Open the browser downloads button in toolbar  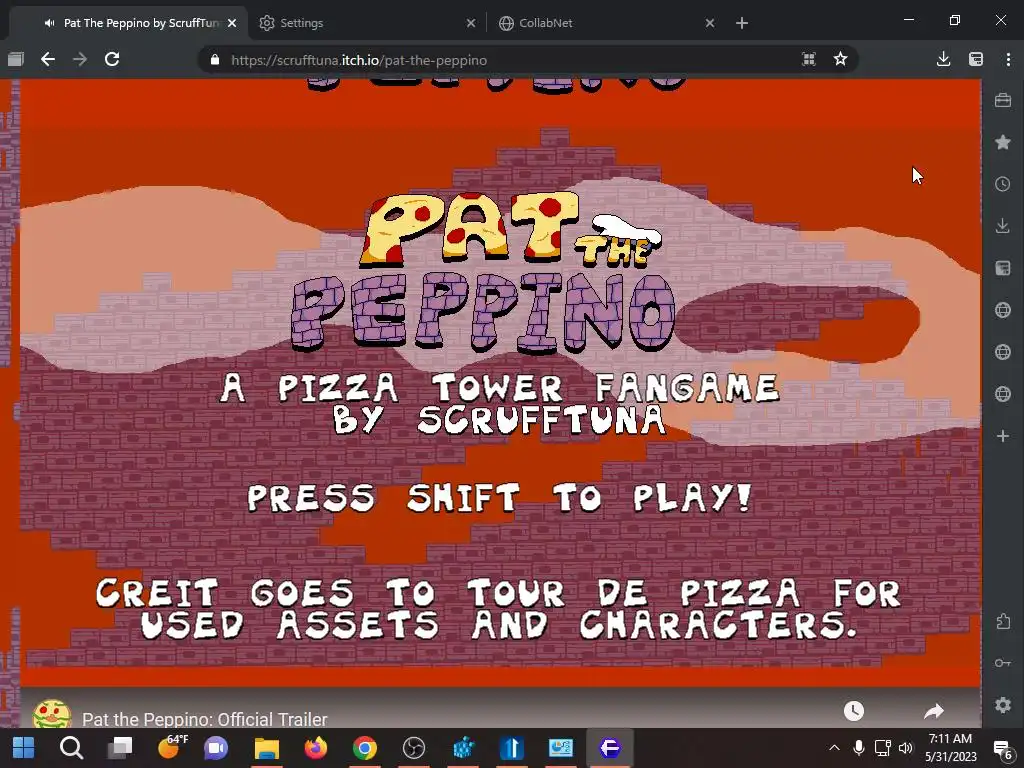[x=943, y=59]
